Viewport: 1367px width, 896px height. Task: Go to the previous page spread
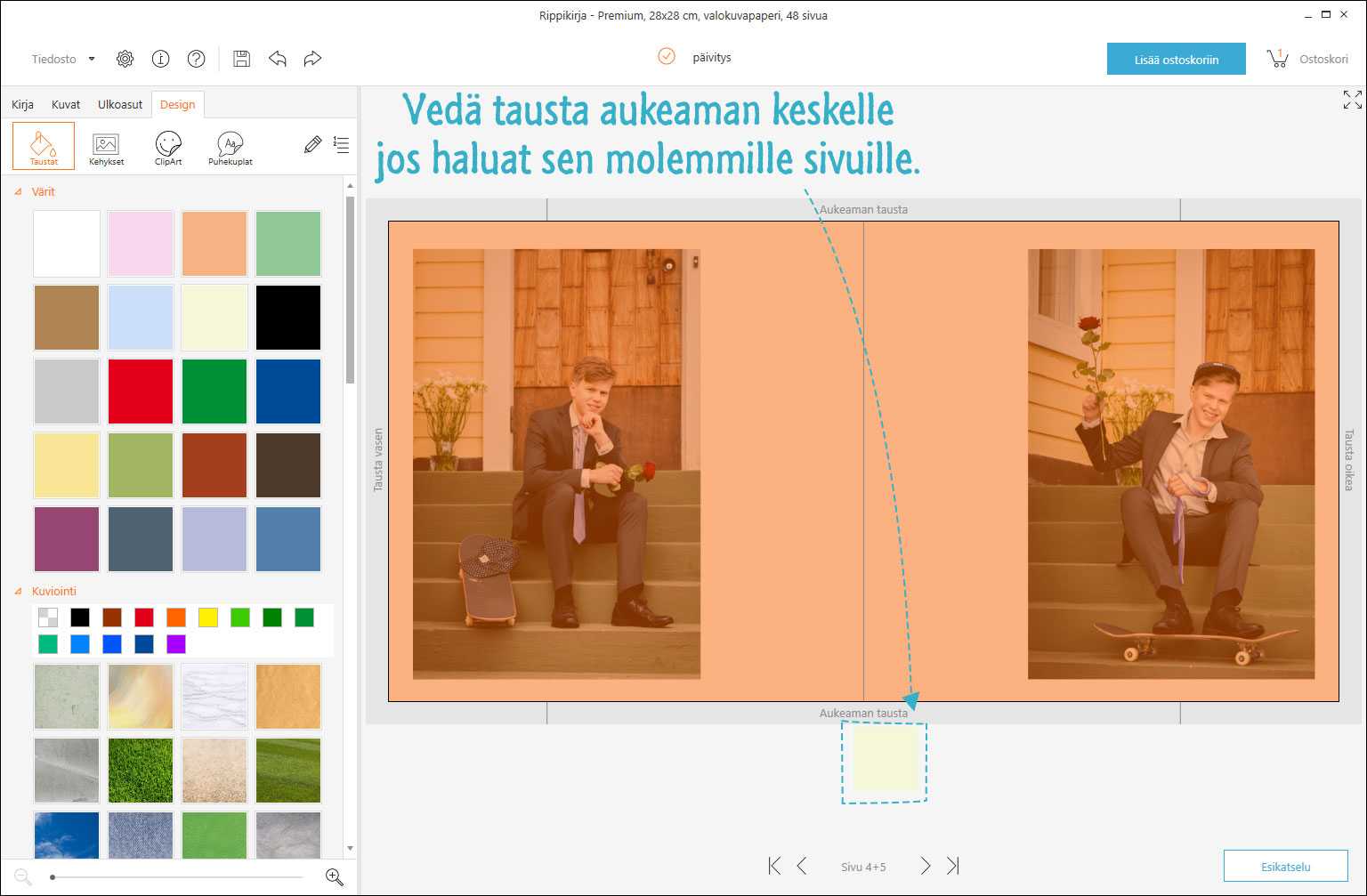pyautogui.click(x=802, y=866)
